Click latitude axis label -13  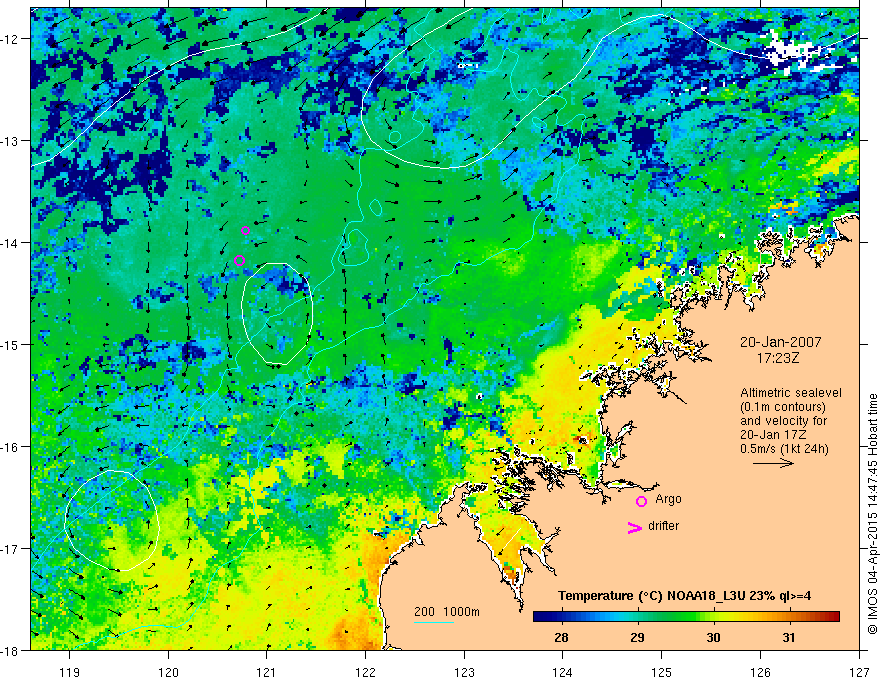(10, 141)
